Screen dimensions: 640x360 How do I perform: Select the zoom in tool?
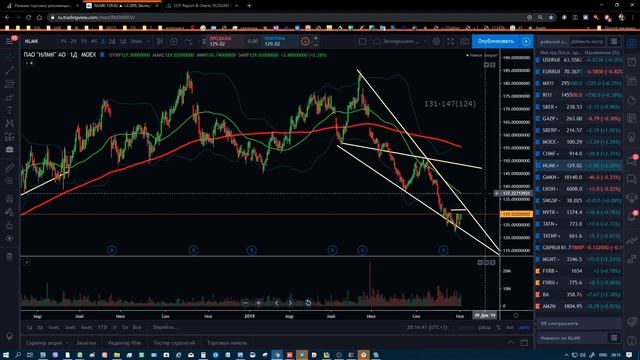tap(9, 180)
